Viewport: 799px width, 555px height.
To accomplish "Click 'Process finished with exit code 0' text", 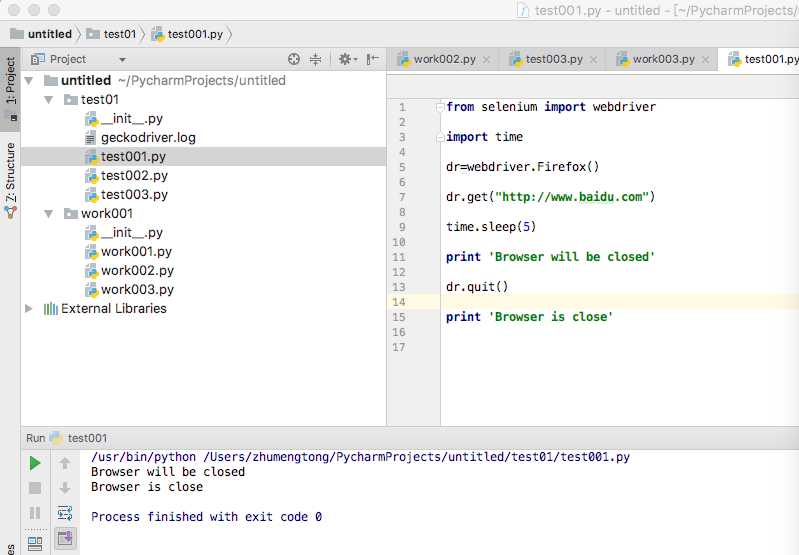I will pyautogui.click(x=206, y=517).
